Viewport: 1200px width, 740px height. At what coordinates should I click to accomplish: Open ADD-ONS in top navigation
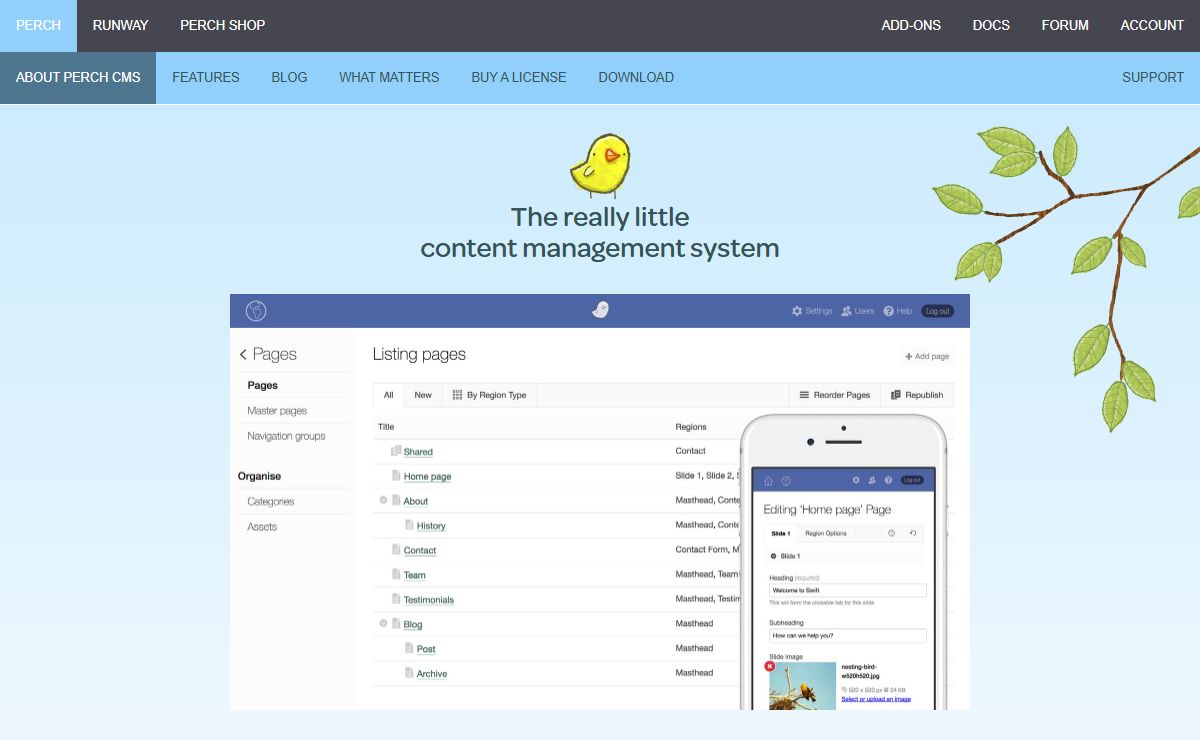(x=911, y=25)
